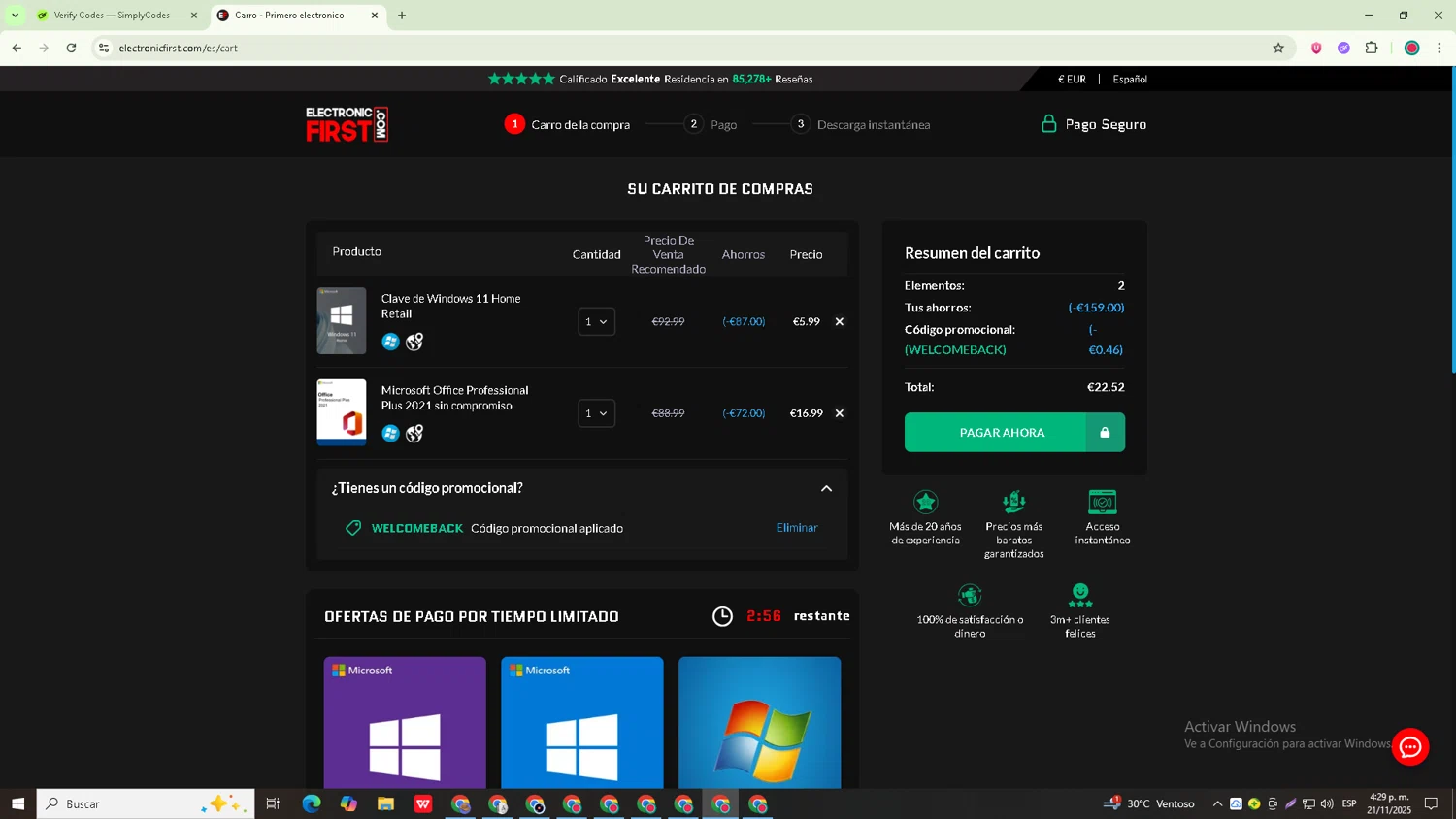Click the Windows taskbar Buscar search box
The height and width of the screenshot is (819, 1456).
pos(146,803)
